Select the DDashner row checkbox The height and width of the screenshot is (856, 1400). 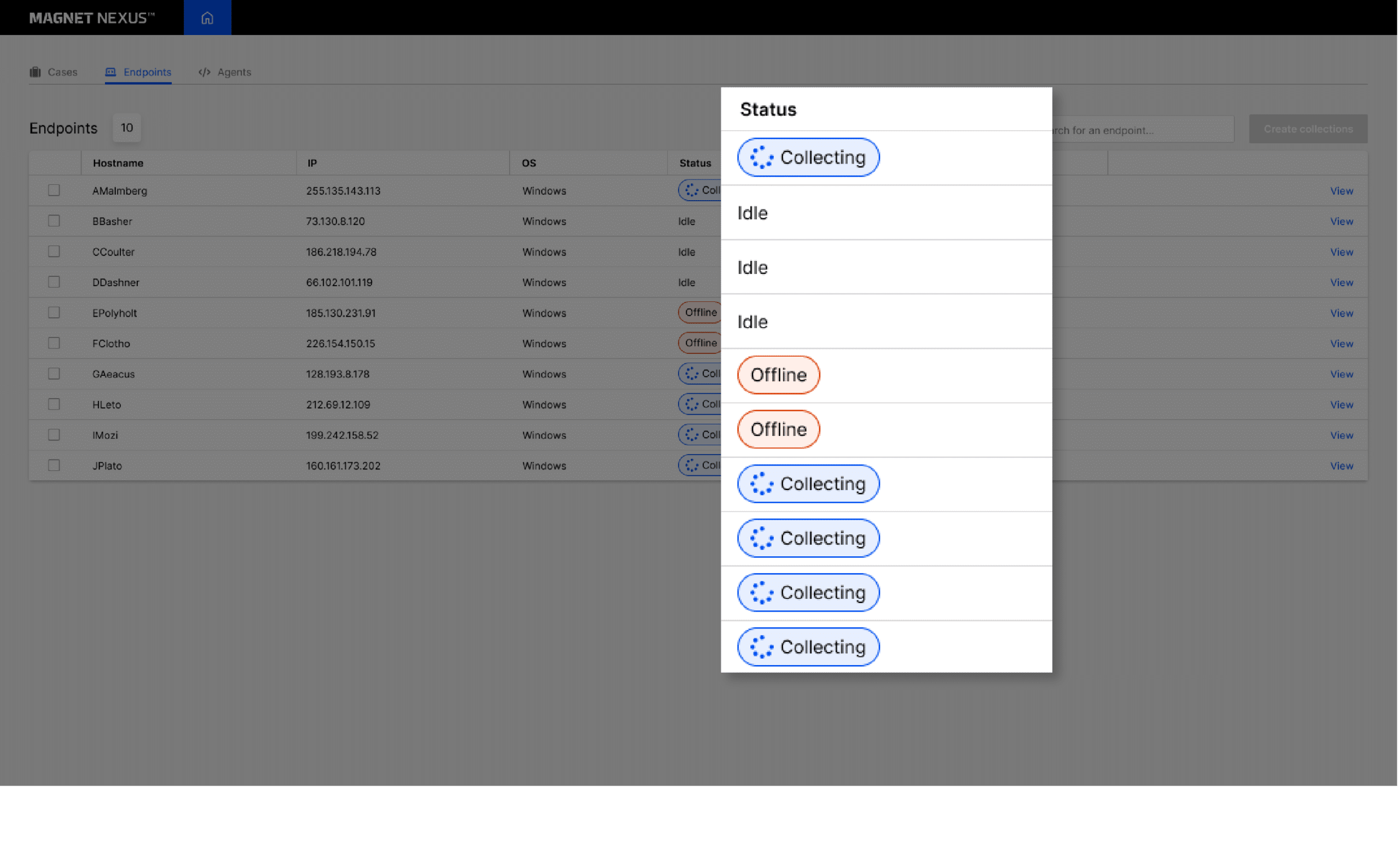pyautogui.click(x=54, y=282)
